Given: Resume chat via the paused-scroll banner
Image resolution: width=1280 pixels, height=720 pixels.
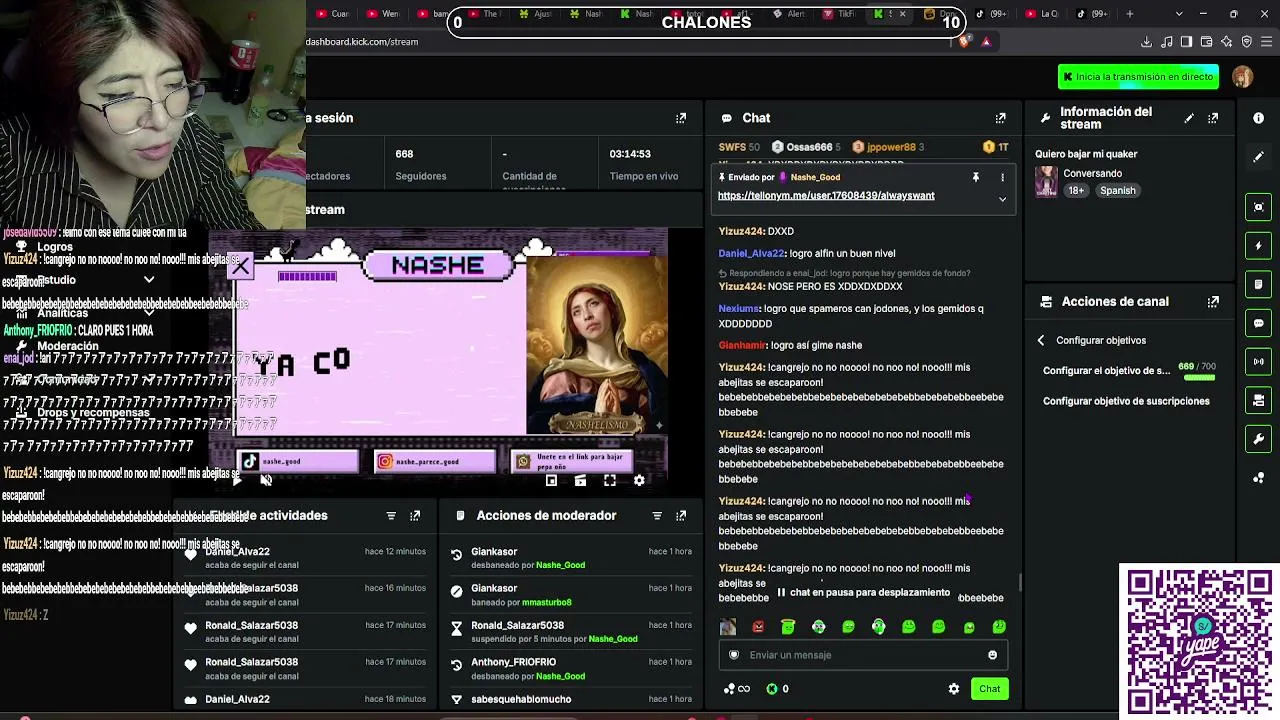Looking at the screenshot, I should tap(864, 593).
